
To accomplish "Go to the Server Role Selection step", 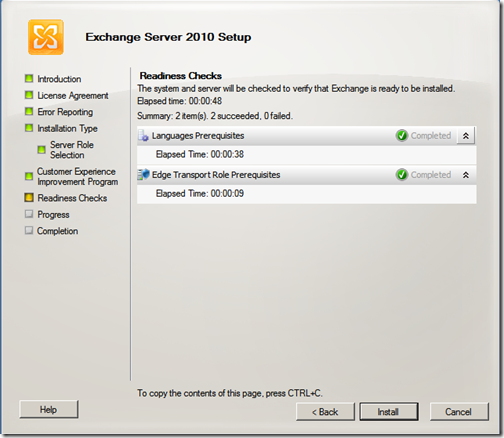I will click(72, 150).
